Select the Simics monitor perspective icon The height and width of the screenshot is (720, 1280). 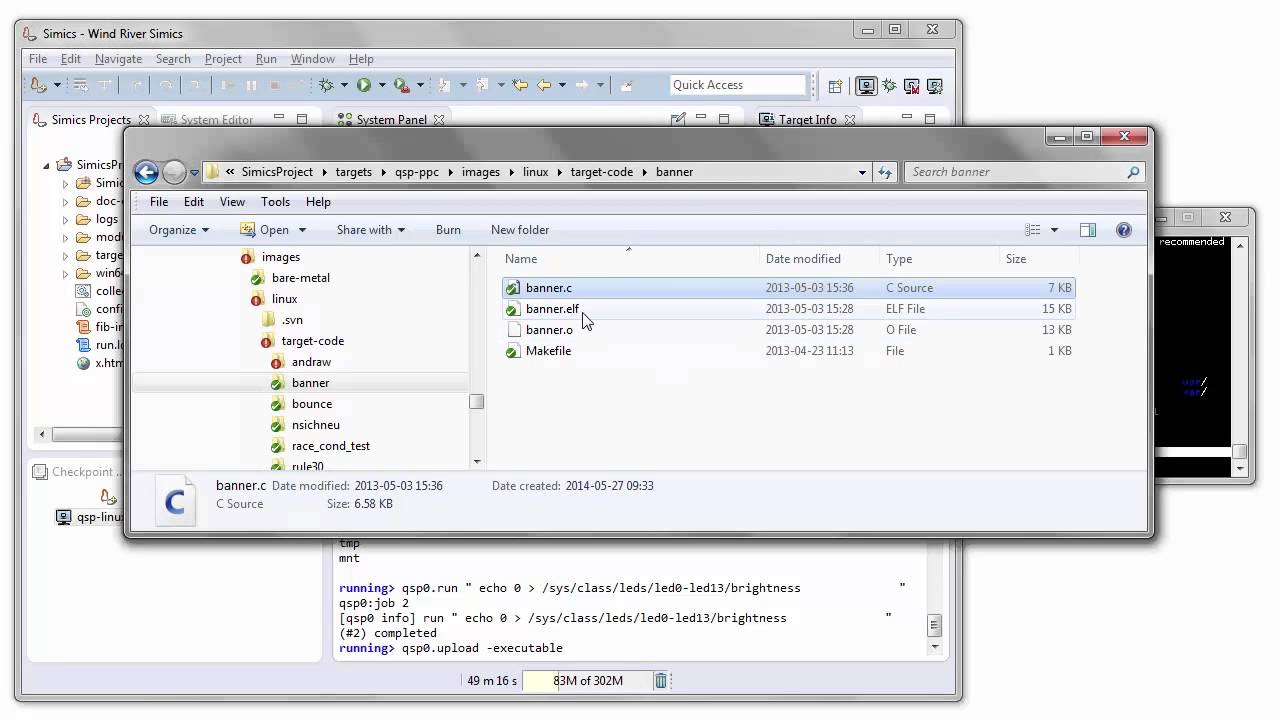point(866,86)
